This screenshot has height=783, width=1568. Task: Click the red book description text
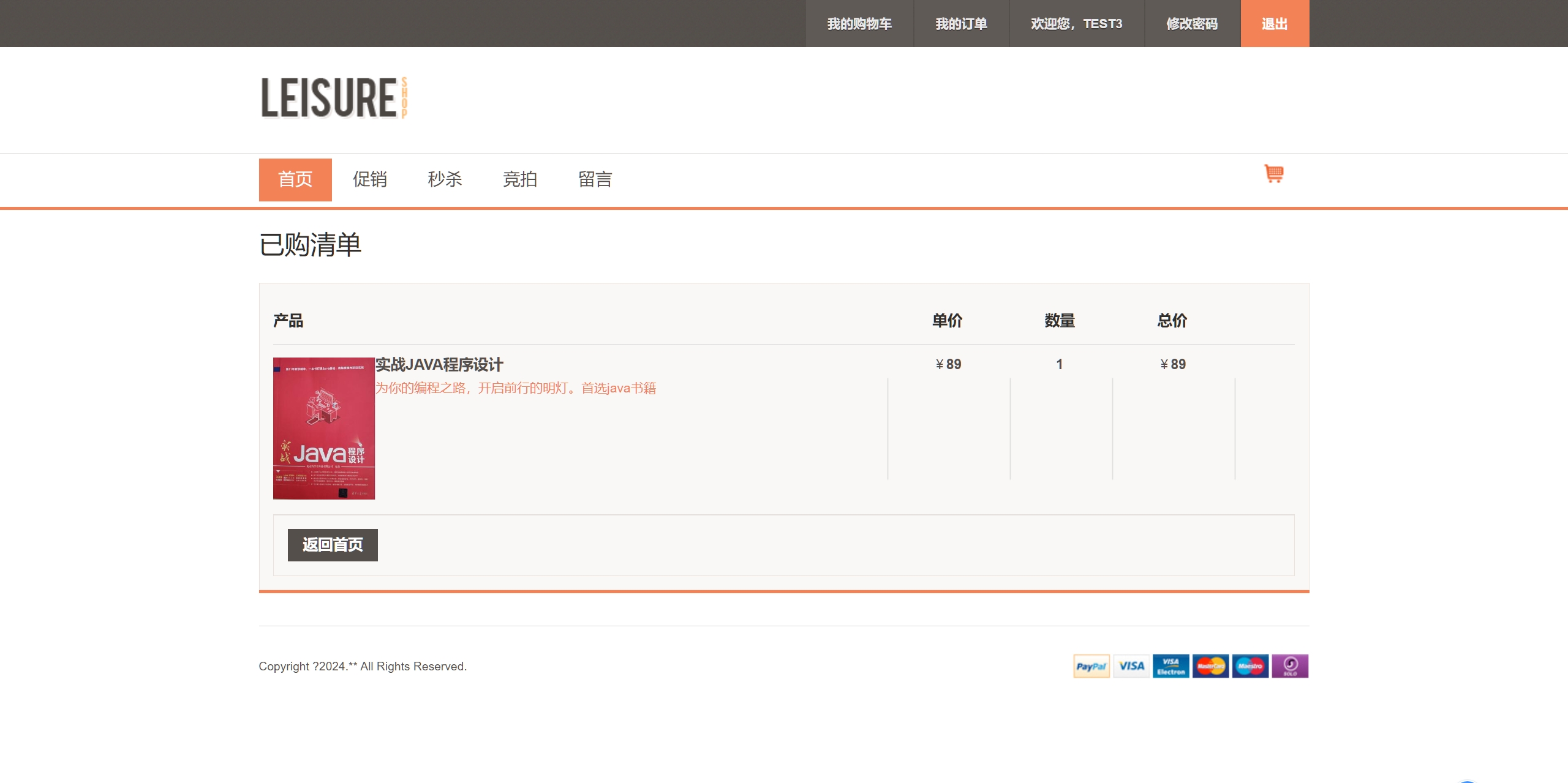coord(516,388)
